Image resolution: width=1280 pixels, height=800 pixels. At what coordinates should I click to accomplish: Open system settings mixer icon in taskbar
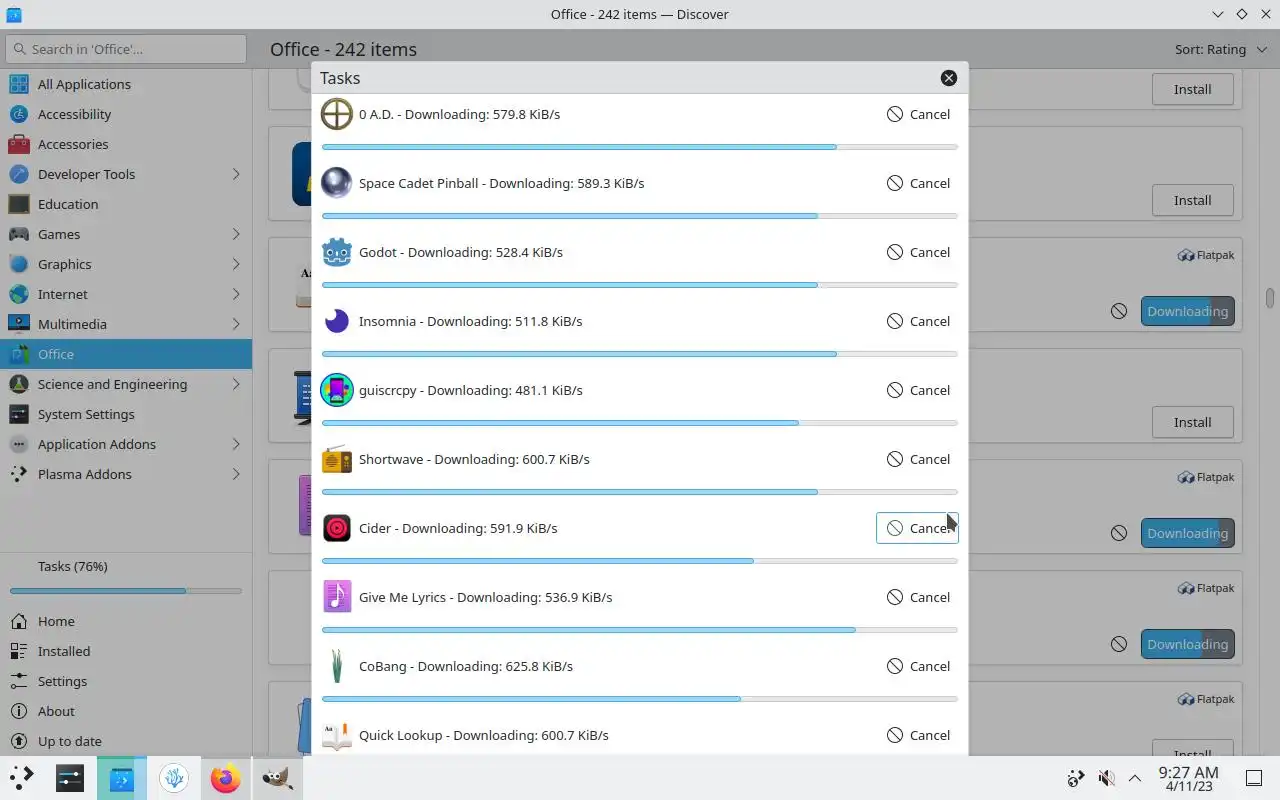[70, 778]
